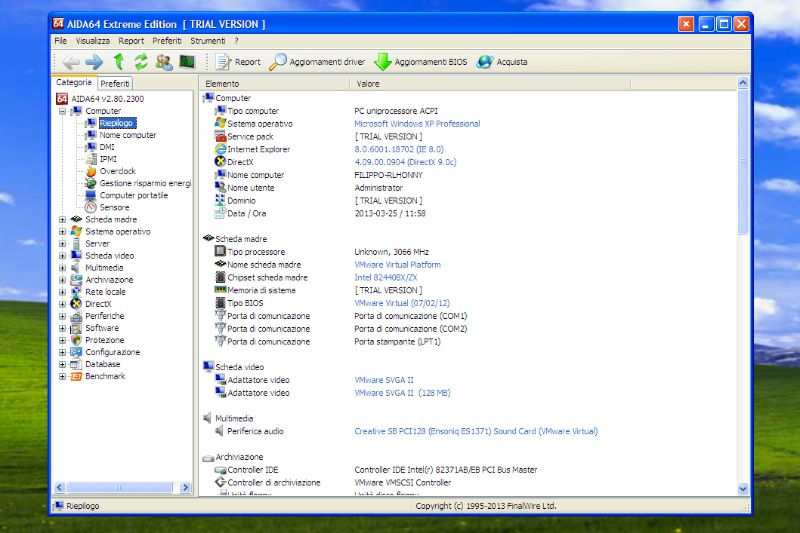Click the Microsoft Windows XP Professional link

pyautogui.click(x=417, y=124)
